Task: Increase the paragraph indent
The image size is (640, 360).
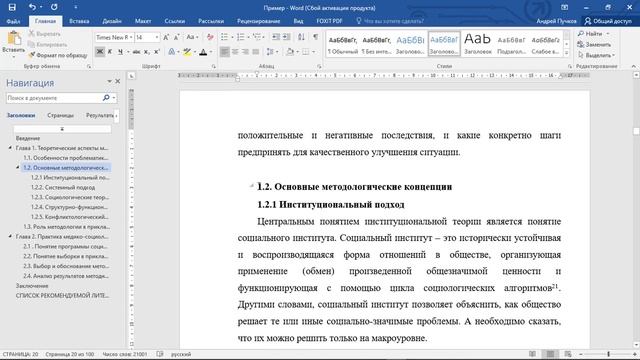Action: click(x=287, y=38)
